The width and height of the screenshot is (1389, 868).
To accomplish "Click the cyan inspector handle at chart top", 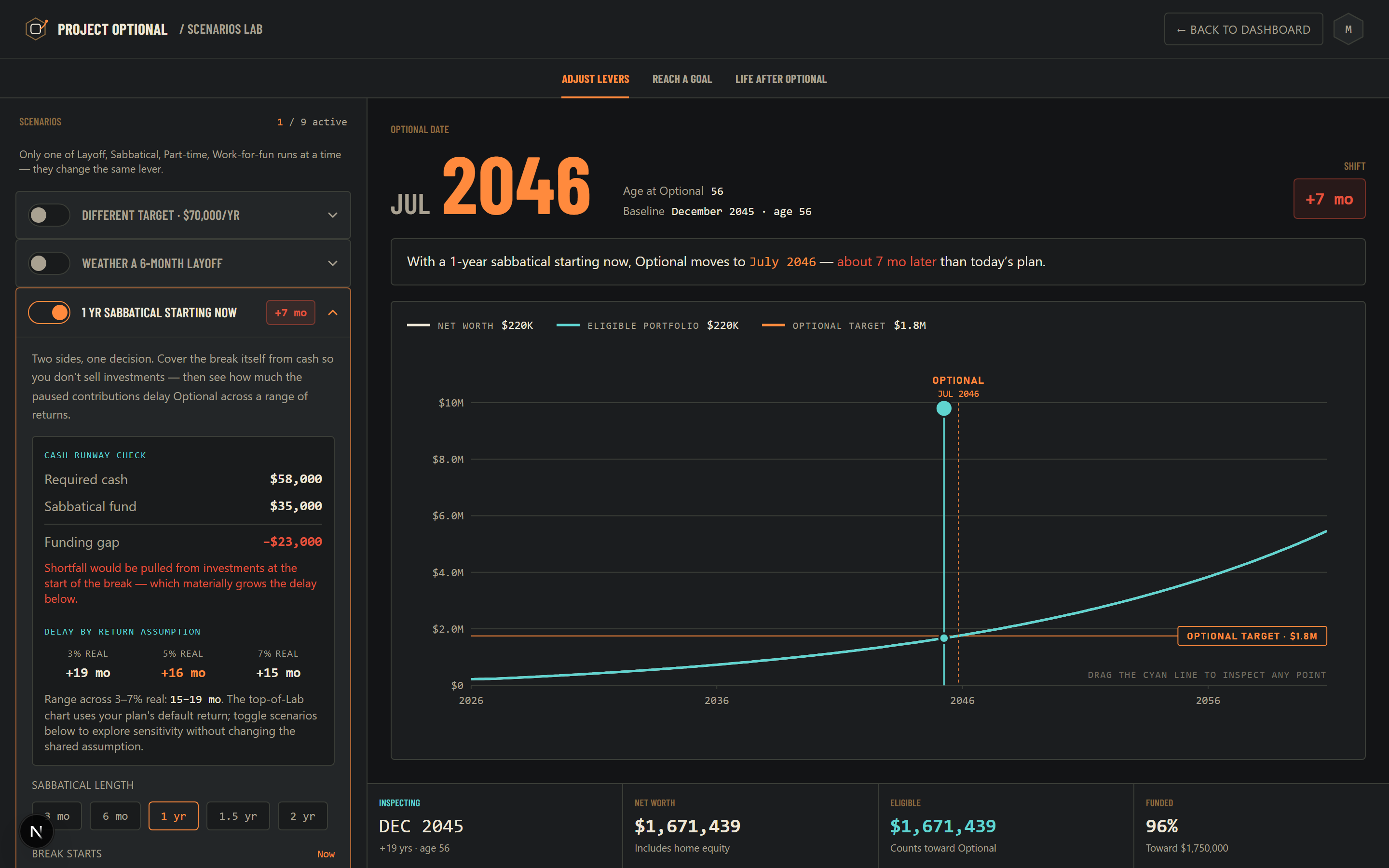I will (x=943, y=408).
